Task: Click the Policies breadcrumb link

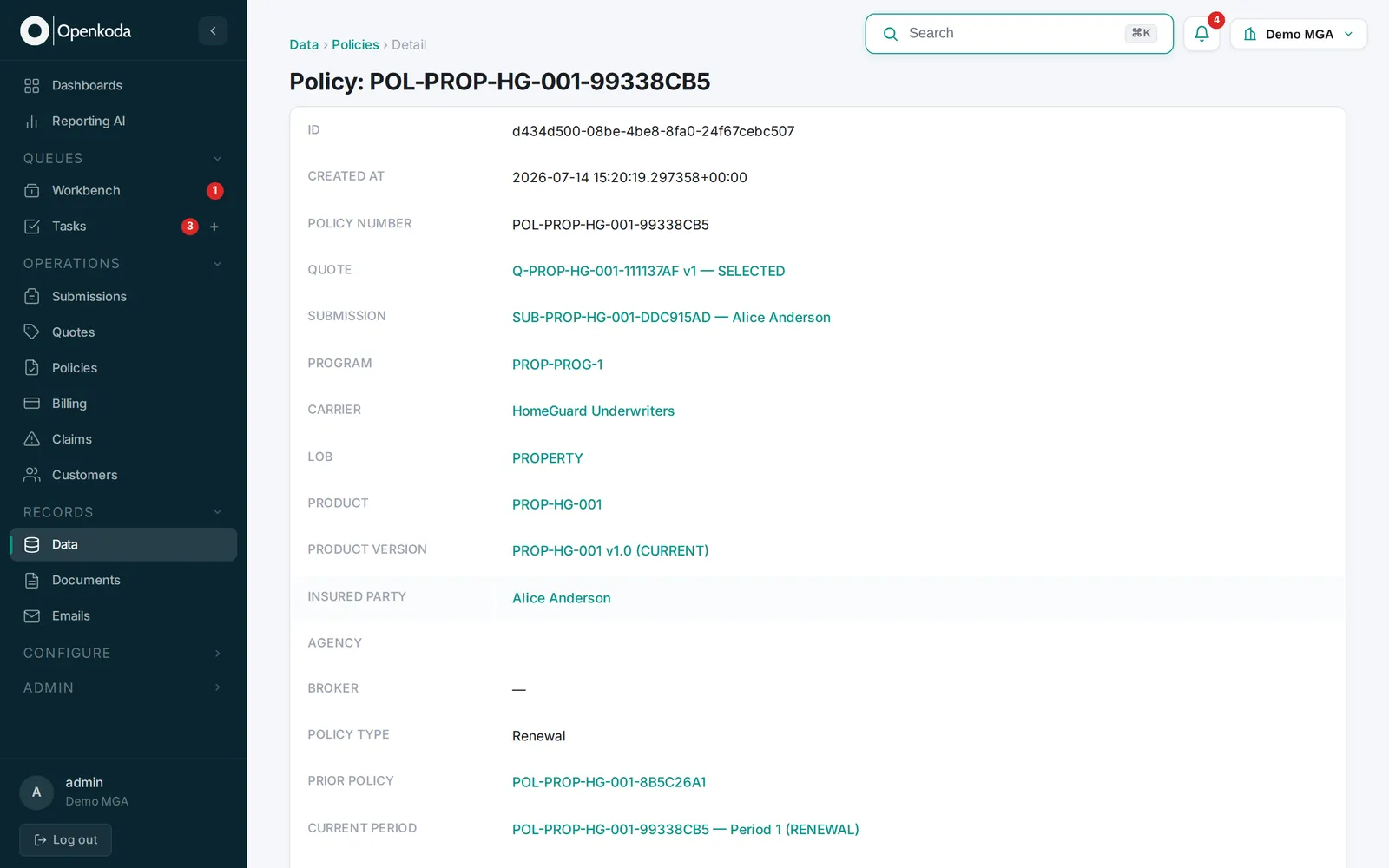Action: coord(355,45)
